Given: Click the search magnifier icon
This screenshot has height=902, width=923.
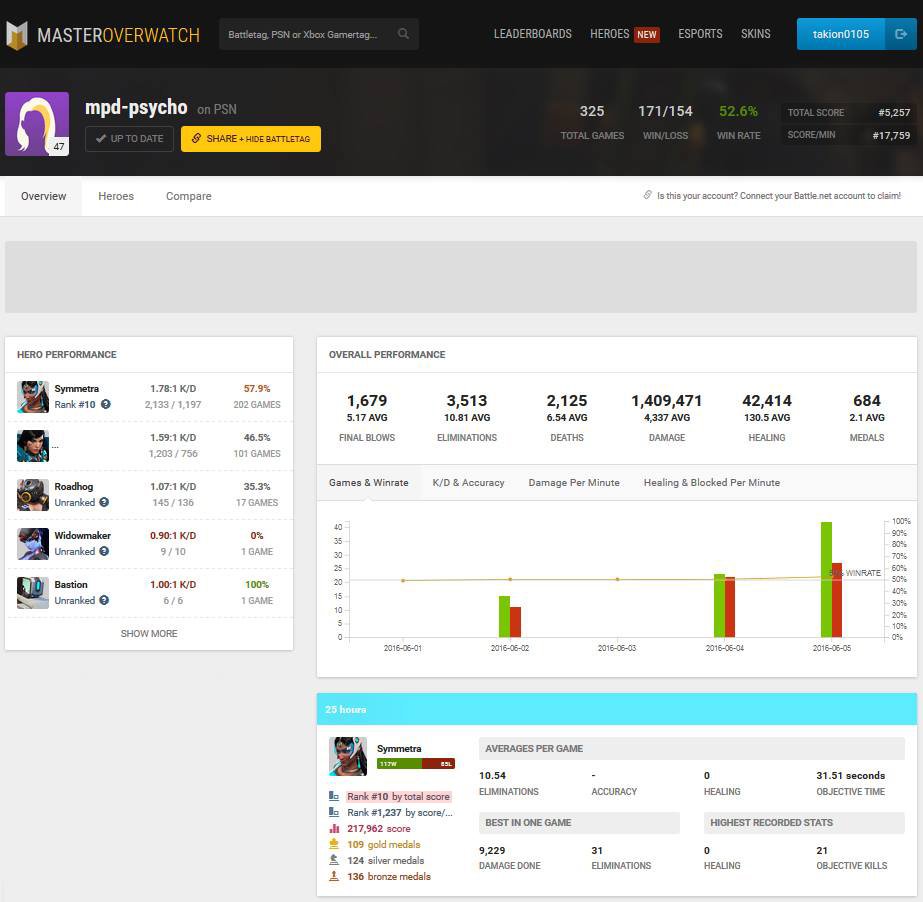Looking at the screenshot, I should pyautogui.click(x=403, y=34).
